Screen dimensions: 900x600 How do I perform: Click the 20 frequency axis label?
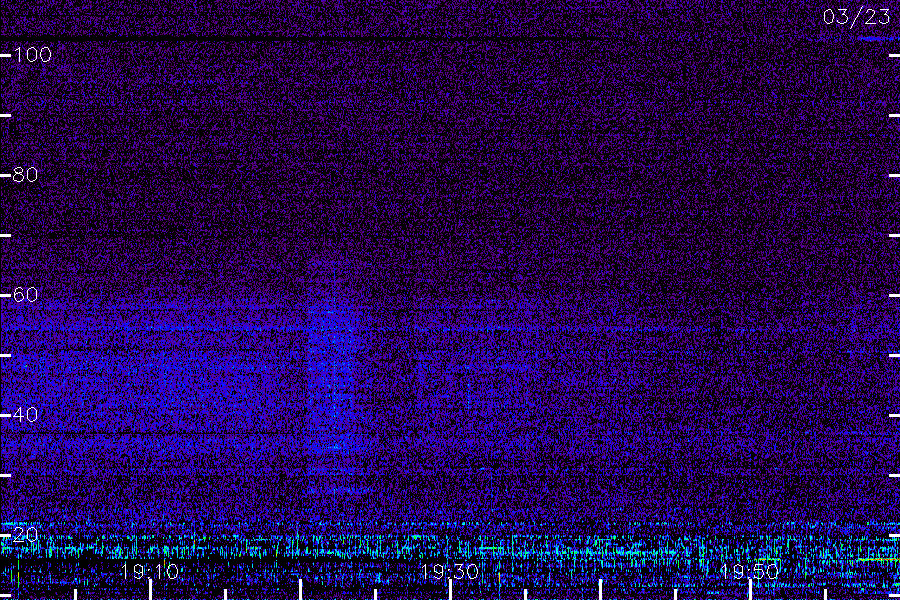[25, 535]
